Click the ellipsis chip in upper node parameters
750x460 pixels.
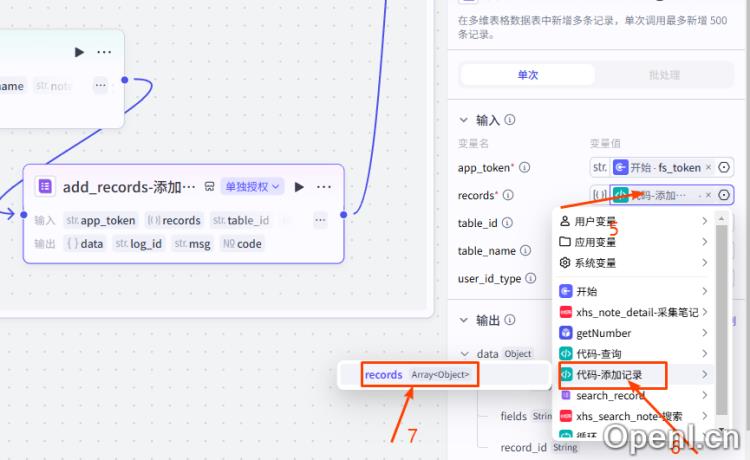(x=100, y=86)
